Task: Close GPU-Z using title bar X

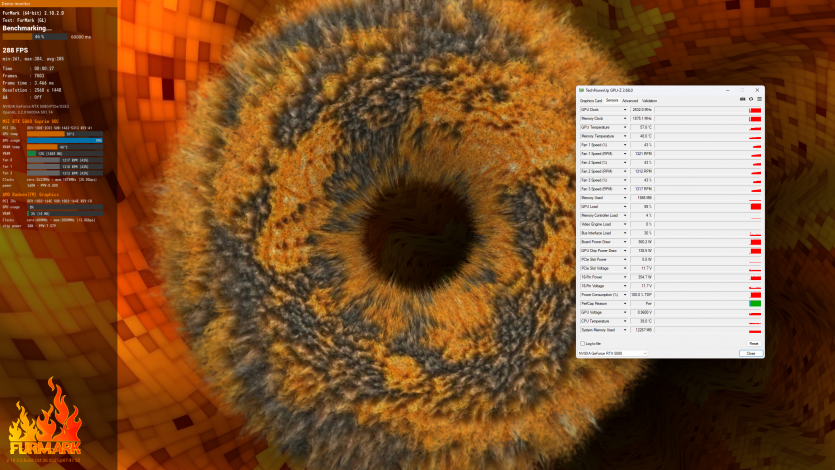Action: click(759, 91)
